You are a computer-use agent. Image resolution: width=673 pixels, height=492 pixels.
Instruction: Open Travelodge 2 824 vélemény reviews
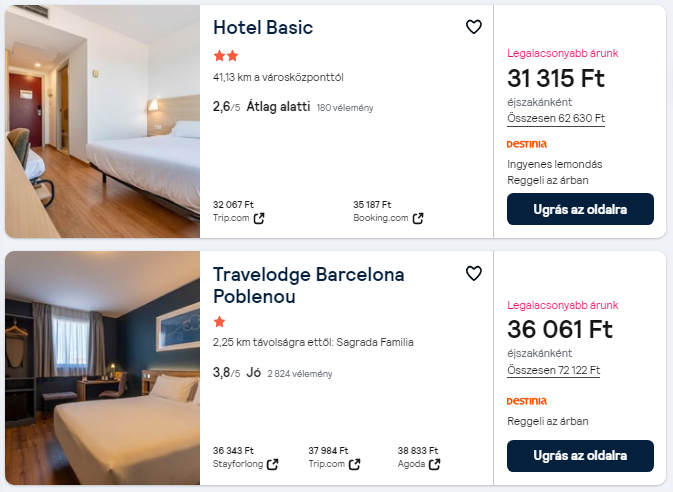click(x=299, y=374)
